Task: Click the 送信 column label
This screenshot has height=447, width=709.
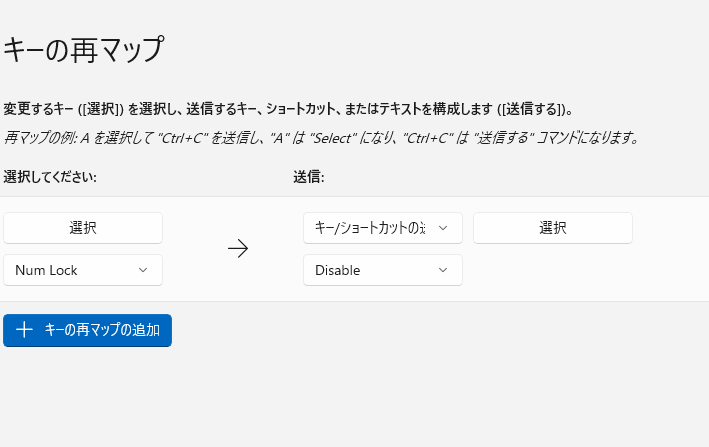Action: pos(308,177)
